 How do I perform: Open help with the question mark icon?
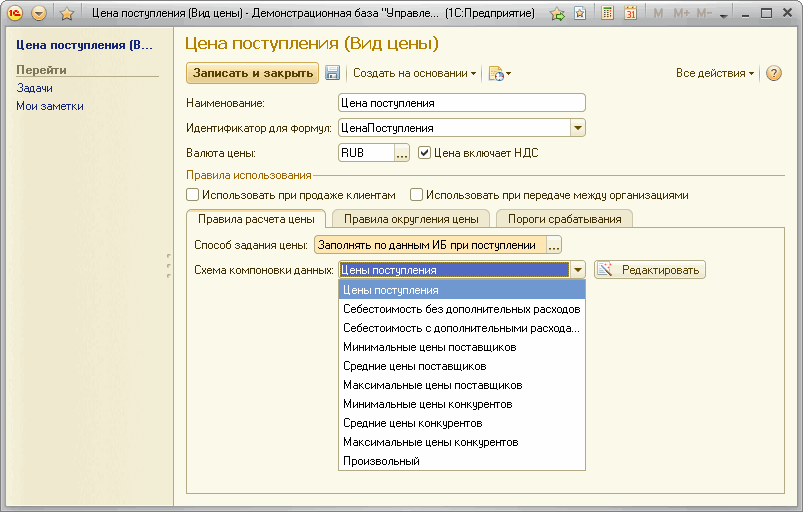point(773,74)
